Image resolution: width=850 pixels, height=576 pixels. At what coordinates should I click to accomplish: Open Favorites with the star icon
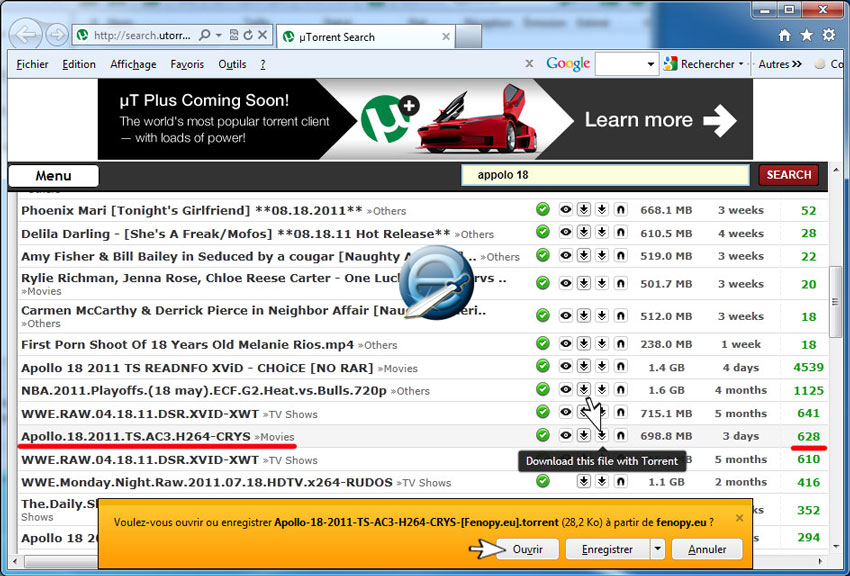coord(807,36)
